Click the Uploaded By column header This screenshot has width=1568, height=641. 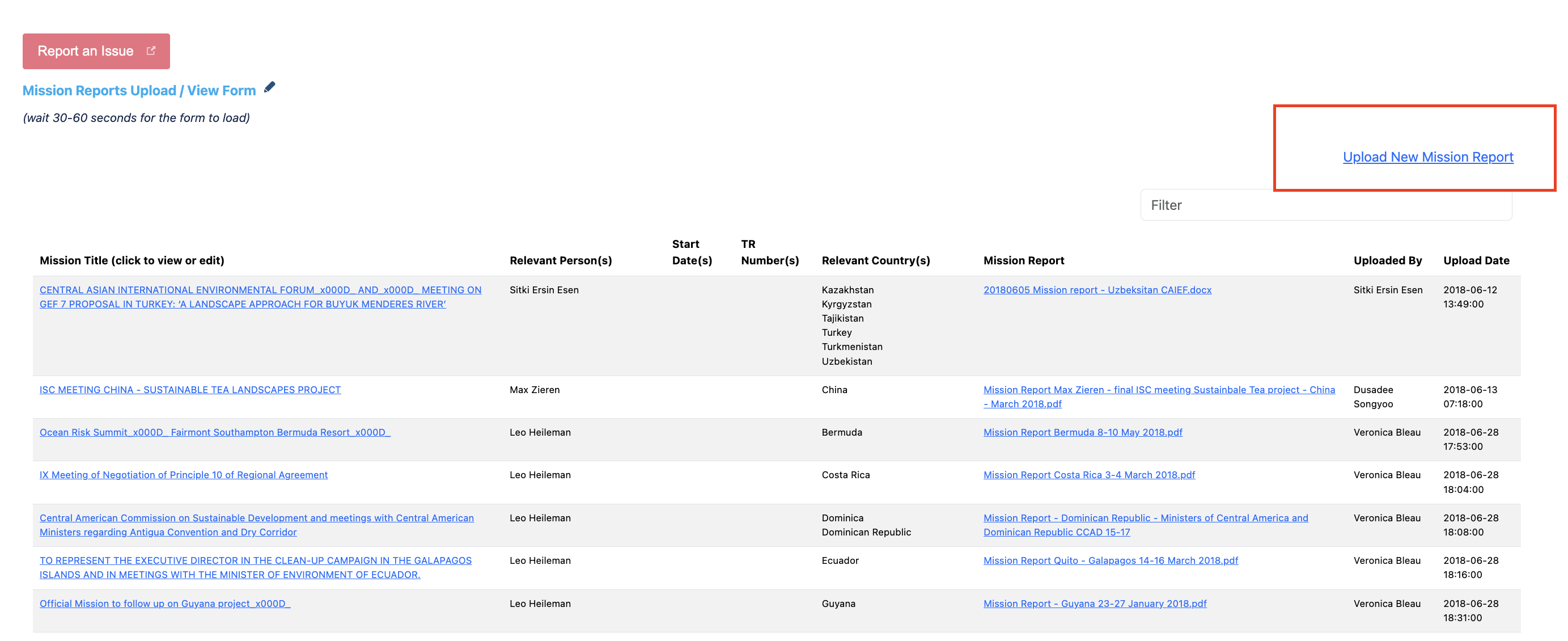click(1387, 261)
